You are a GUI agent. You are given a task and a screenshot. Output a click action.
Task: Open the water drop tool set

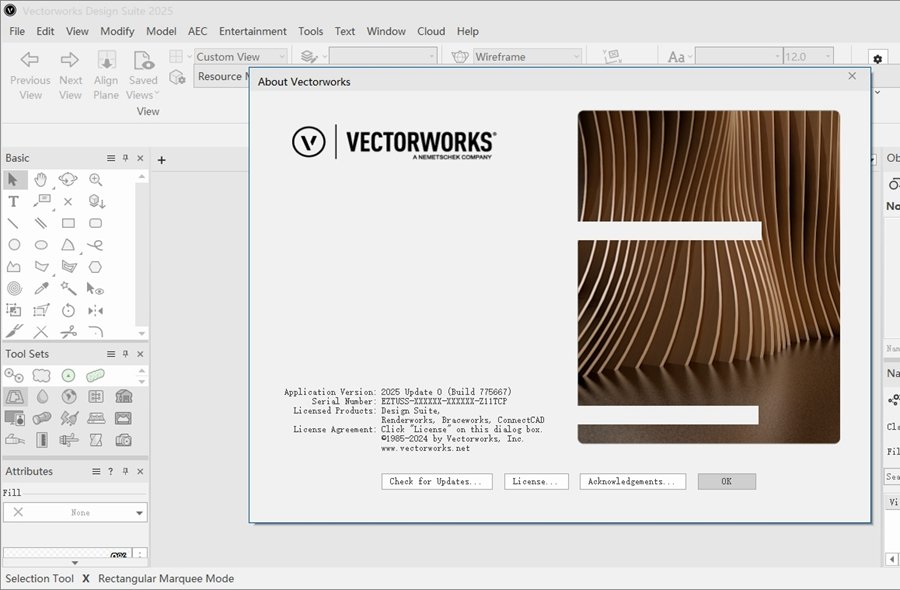(42, 397)
